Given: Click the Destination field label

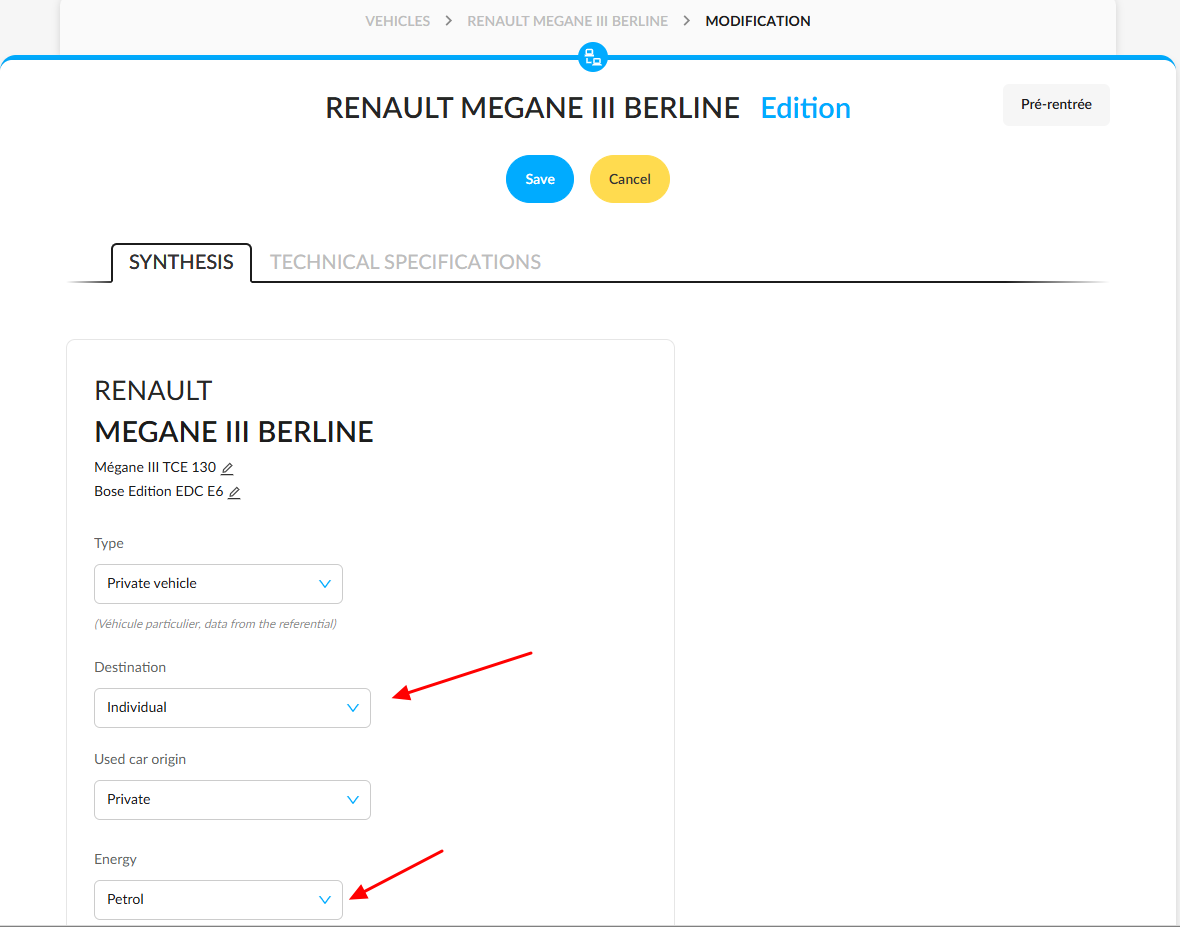Looking at the screenshot, I should point(130,667).
